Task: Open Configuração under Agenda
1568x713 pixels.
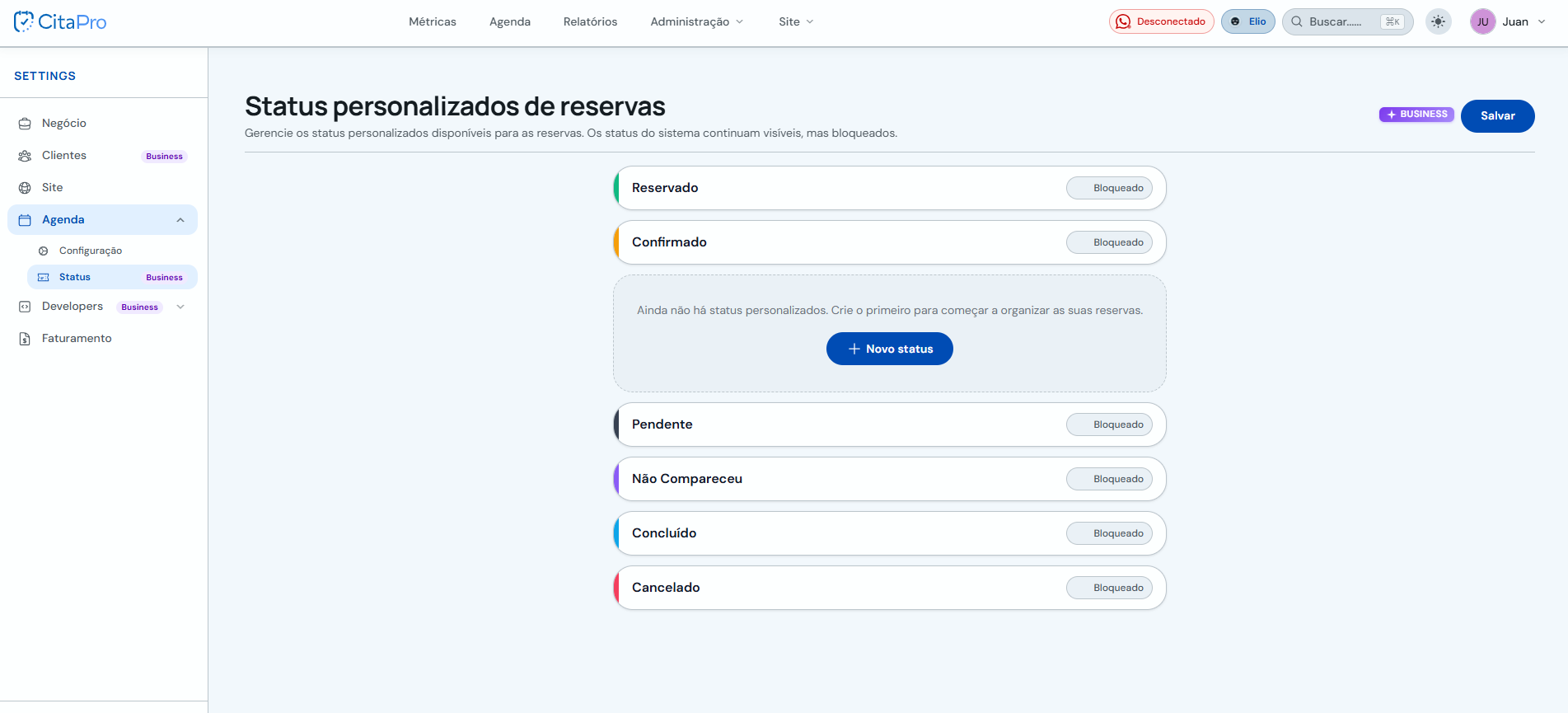Action: pyautogui.click(x=112, y=251)
